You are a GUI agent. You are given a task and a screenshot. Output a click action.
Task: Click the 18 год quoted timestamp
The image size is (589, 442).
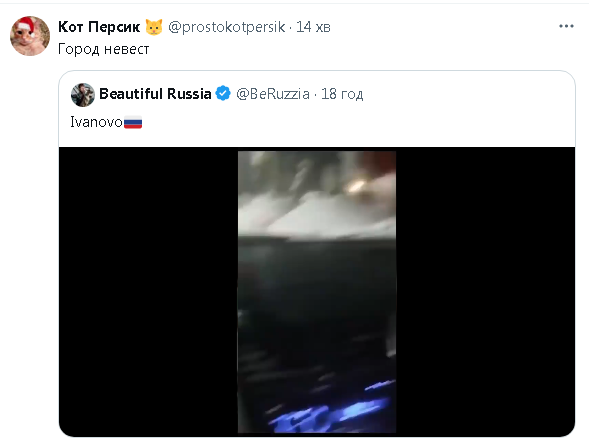click(342, 94)
